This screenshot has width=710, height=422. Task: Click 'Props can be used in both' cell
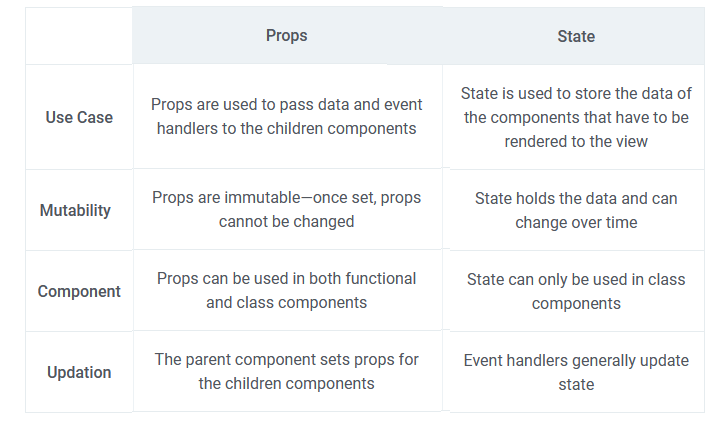287,290
